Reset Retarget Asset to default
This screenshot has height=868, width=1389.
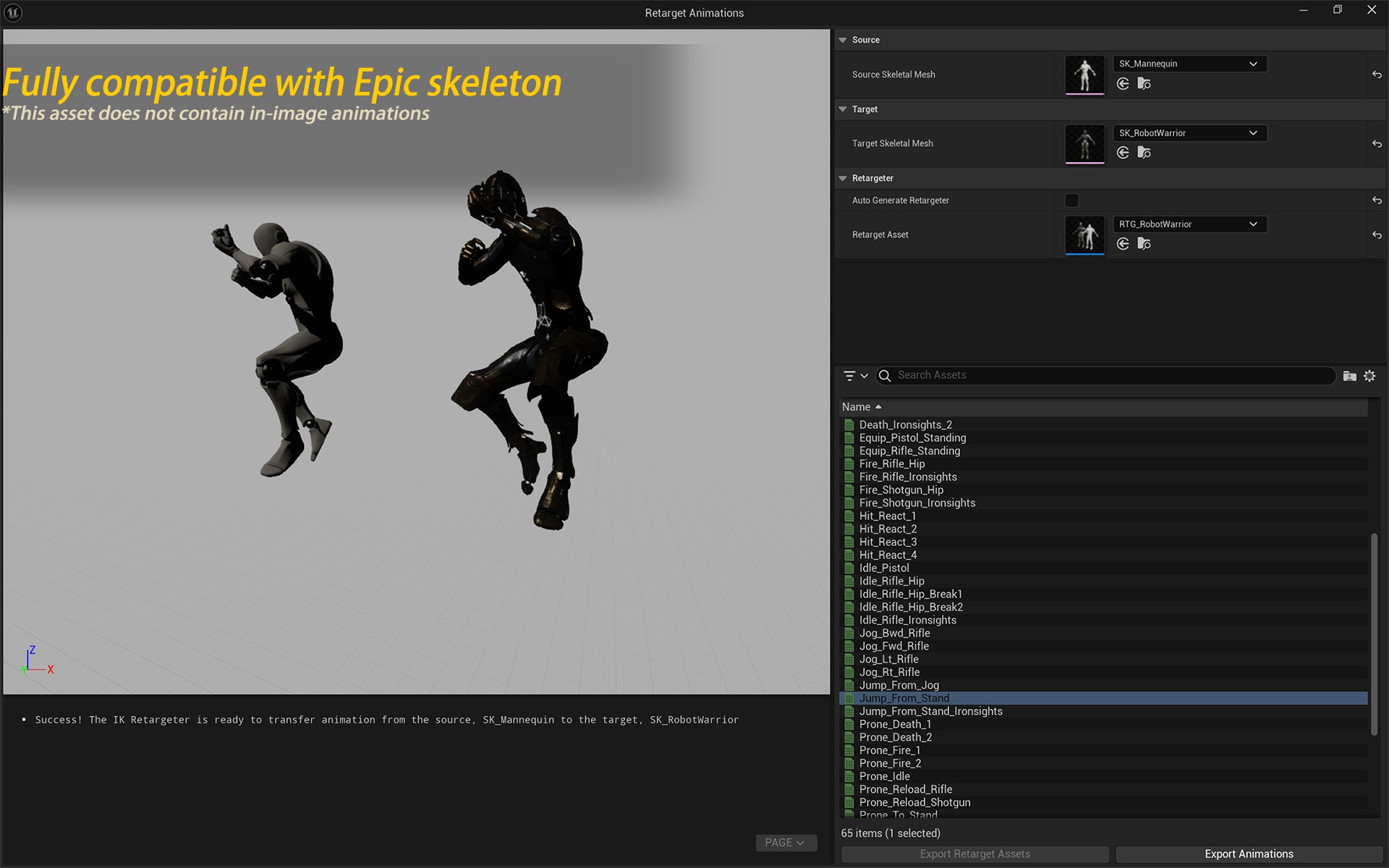[x=1377, y=235]
